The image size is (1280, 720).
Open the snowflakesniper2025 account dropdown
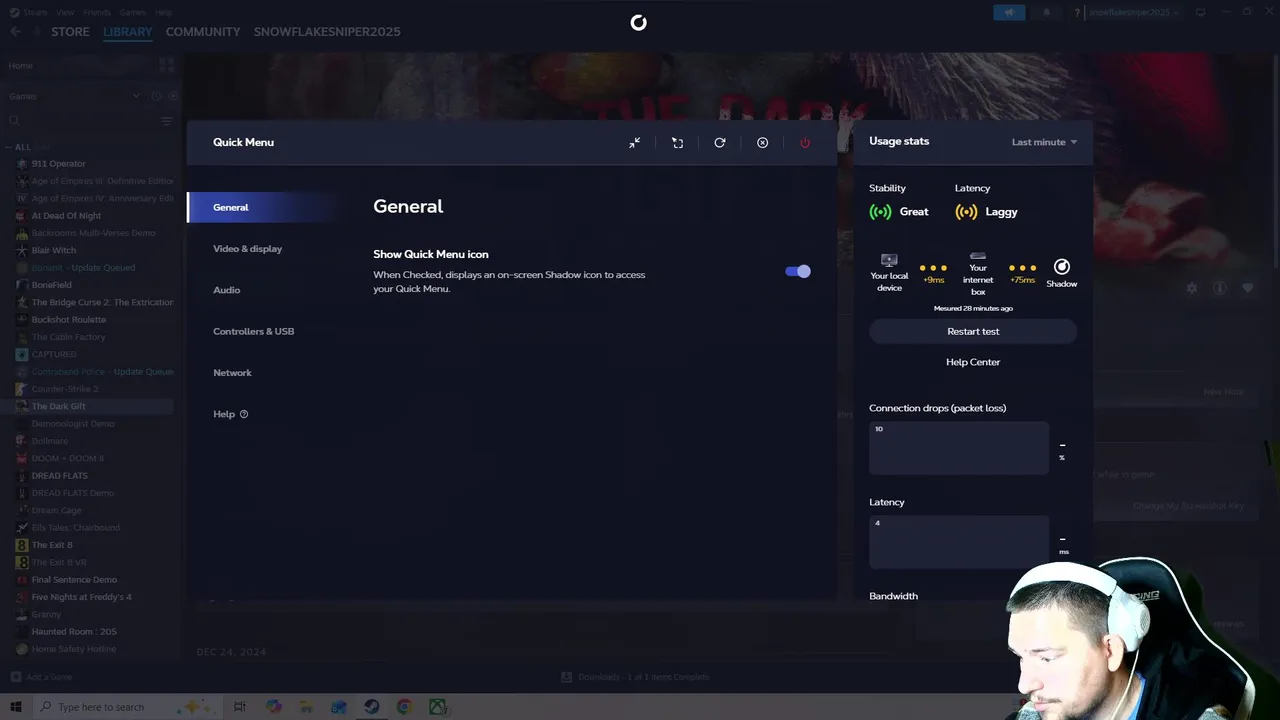(1133, 12)
